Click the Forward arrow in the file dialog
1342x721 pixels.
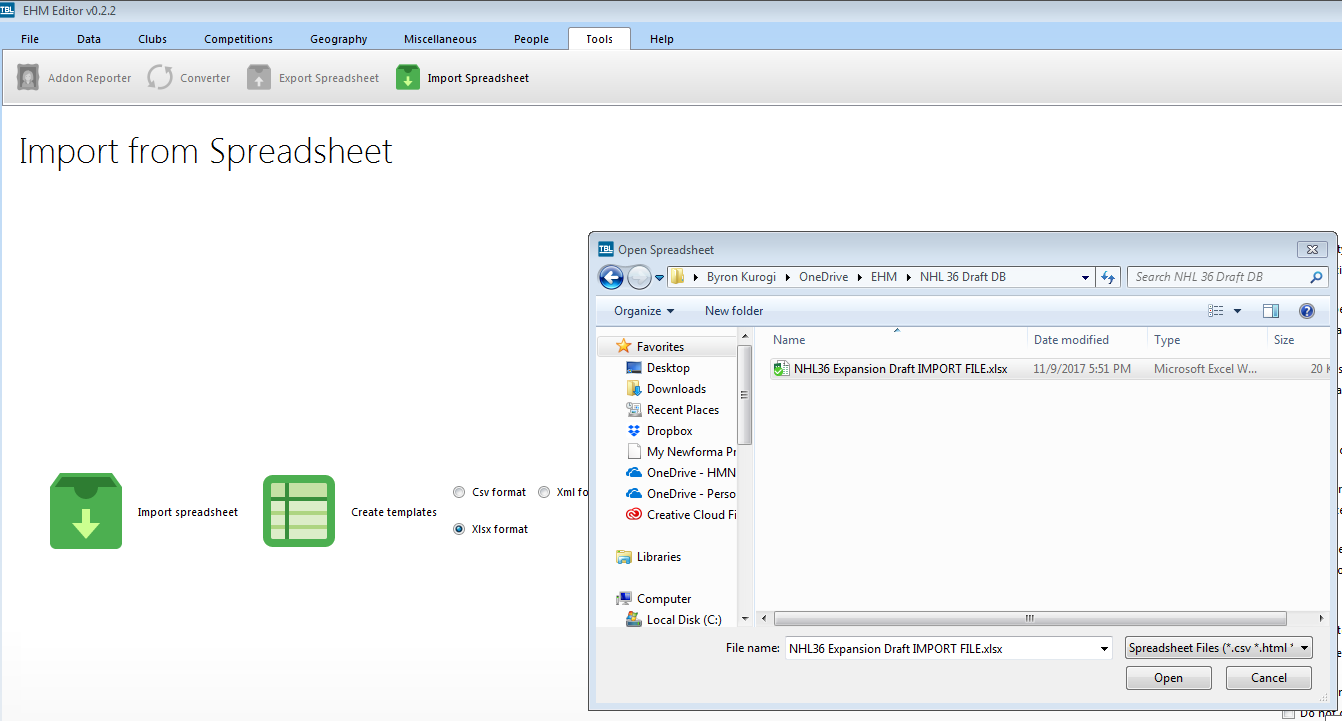pos(639,277)
